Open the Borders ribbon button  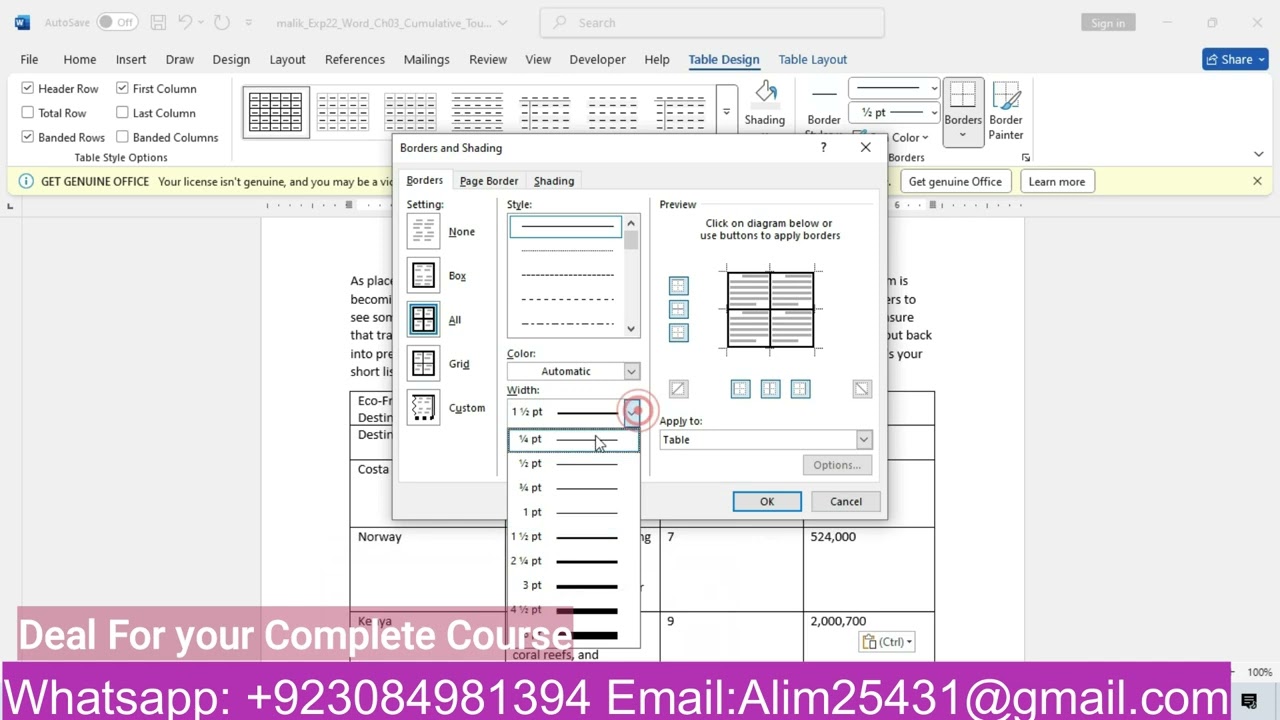[x=963, y=111]
